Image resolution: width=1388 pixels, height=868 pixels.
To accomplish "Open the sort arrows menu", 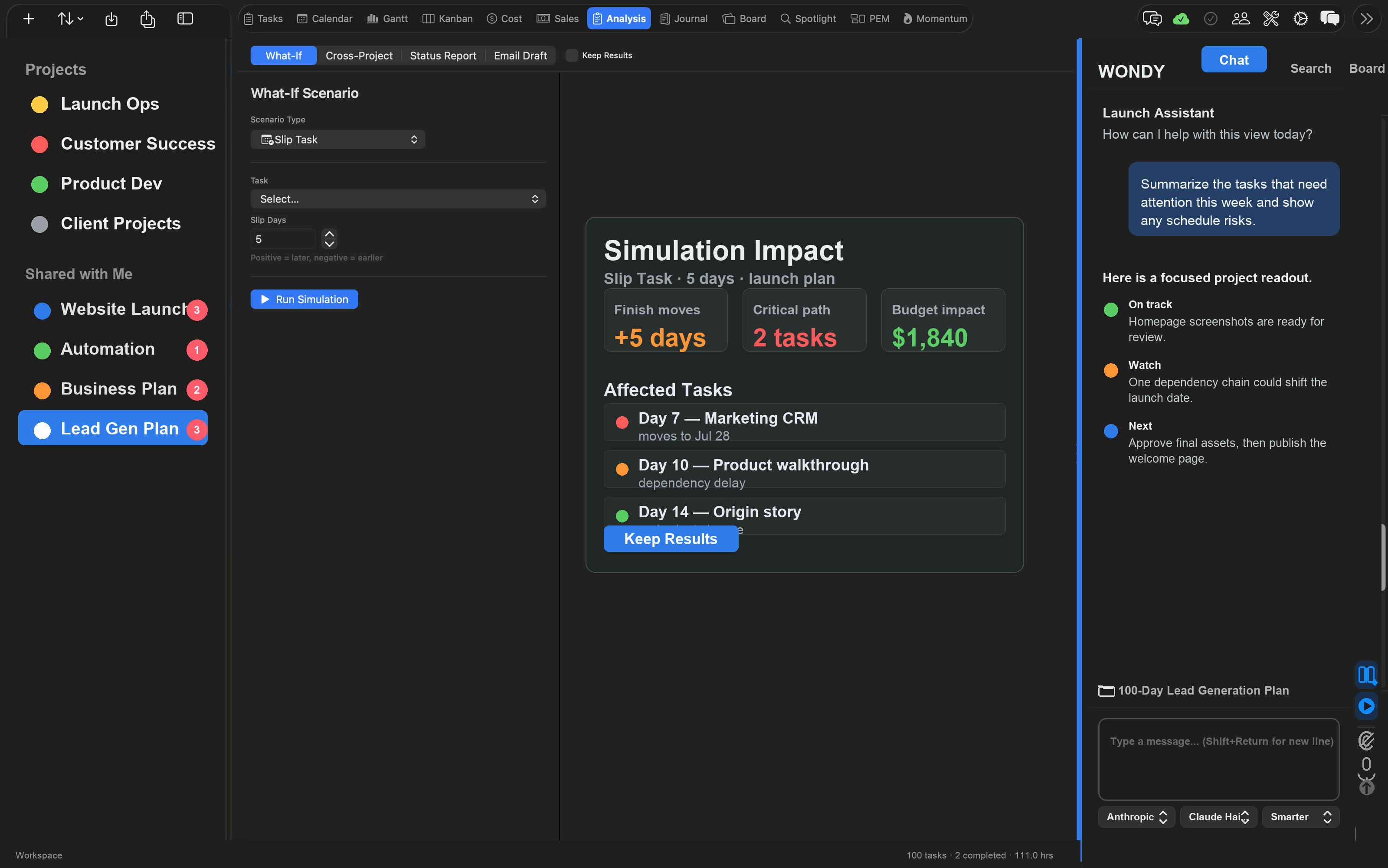I will [x=70, y=19].
